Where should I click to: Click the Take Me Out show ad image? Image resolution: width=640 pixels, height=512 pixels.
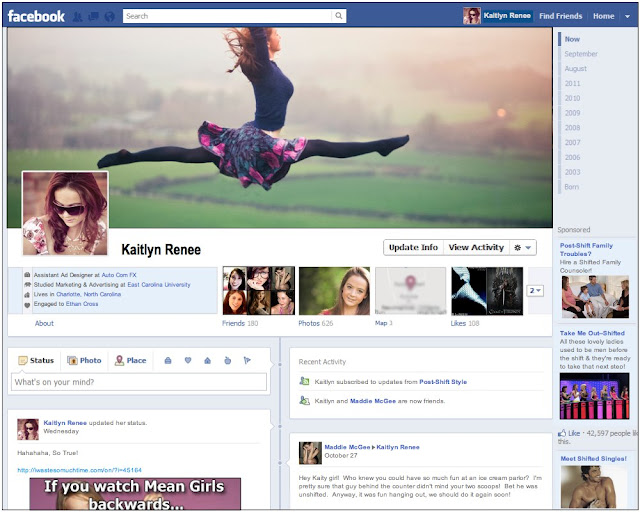594,396
